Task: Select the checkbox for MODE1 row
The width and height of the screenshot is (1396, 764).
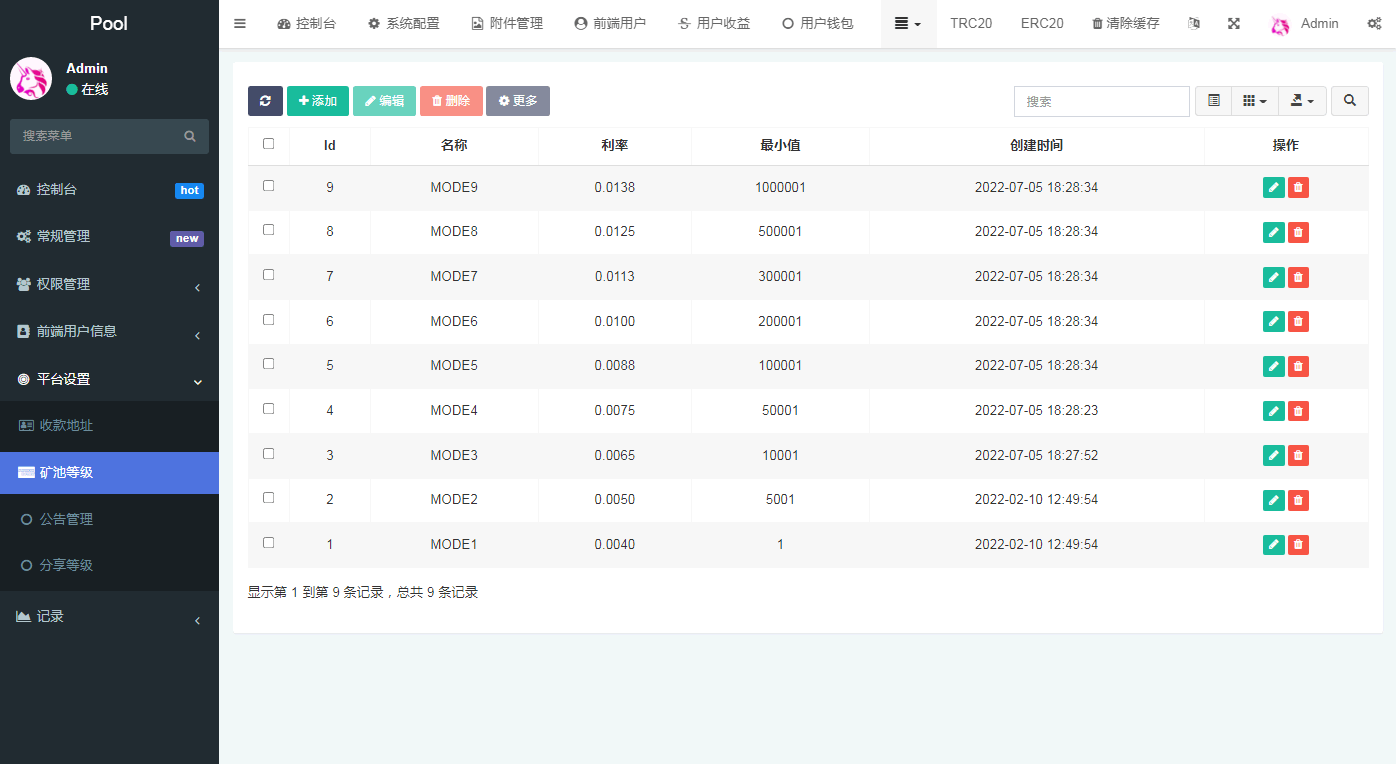Action: click(x=268, y=543)
